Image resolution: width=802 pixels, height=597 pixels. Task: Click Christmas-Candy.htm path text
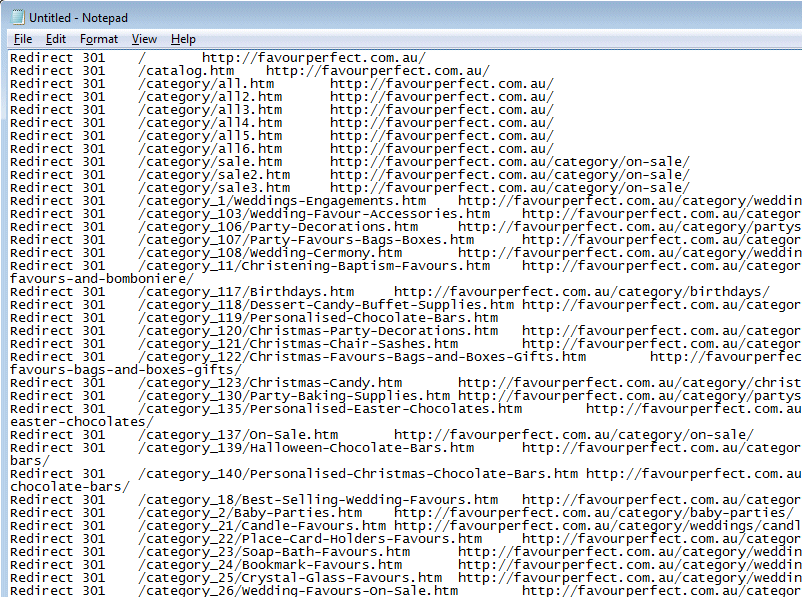pyautogui.click(x=326, y=383)
